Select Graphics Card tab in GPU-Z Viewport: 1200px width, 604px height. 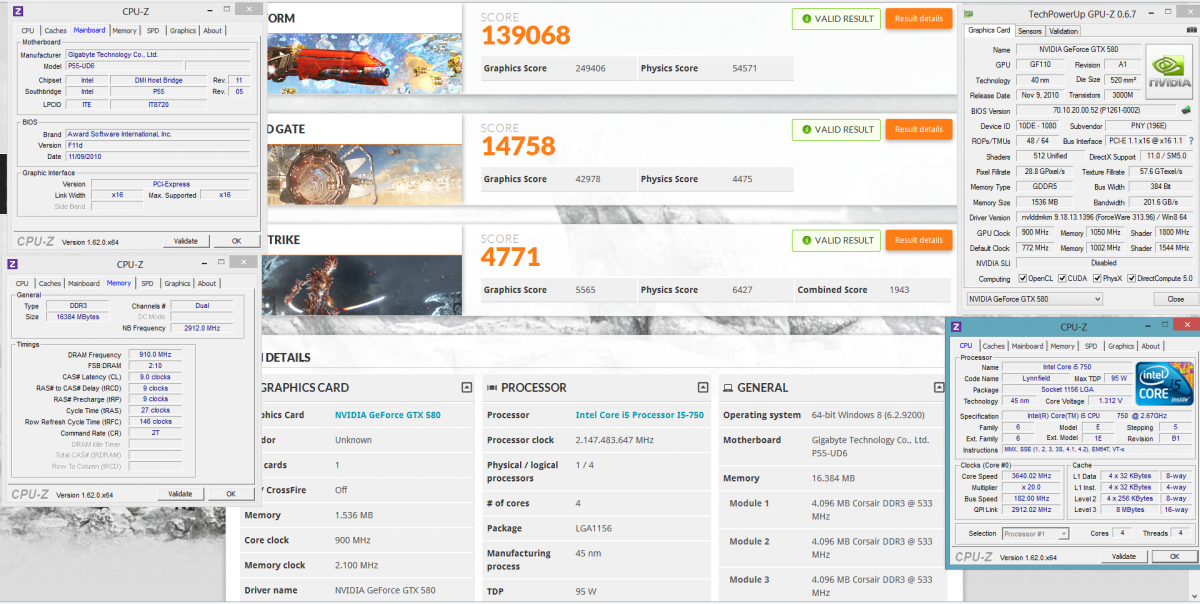990,30
